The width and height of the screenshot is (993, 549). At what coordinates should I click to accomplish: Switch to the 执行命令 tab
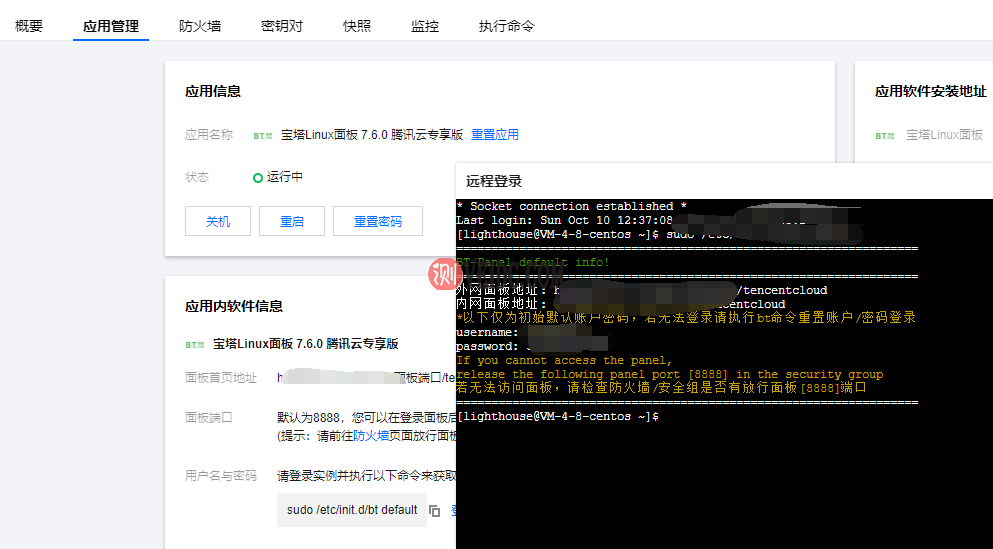point(506,26)
